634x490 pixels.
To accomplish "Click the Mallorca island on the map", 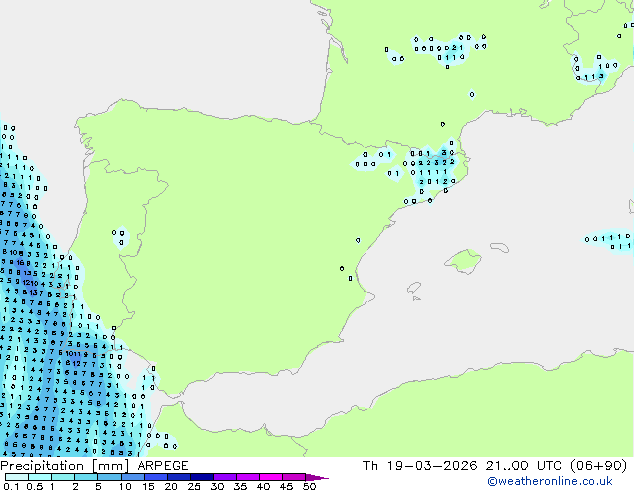I will coord(463,261).
